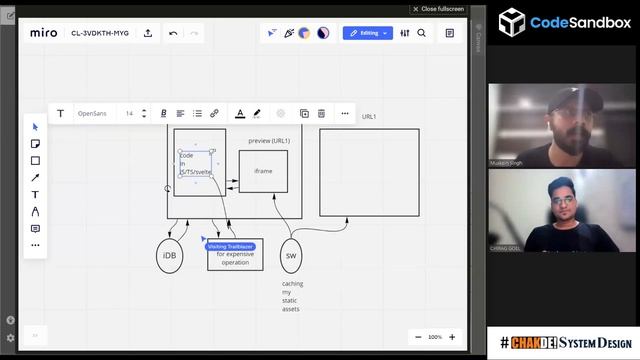This screenshot has width=640, height=360.
Task: Select the 'URL1' text label
Action: point(369,117)
